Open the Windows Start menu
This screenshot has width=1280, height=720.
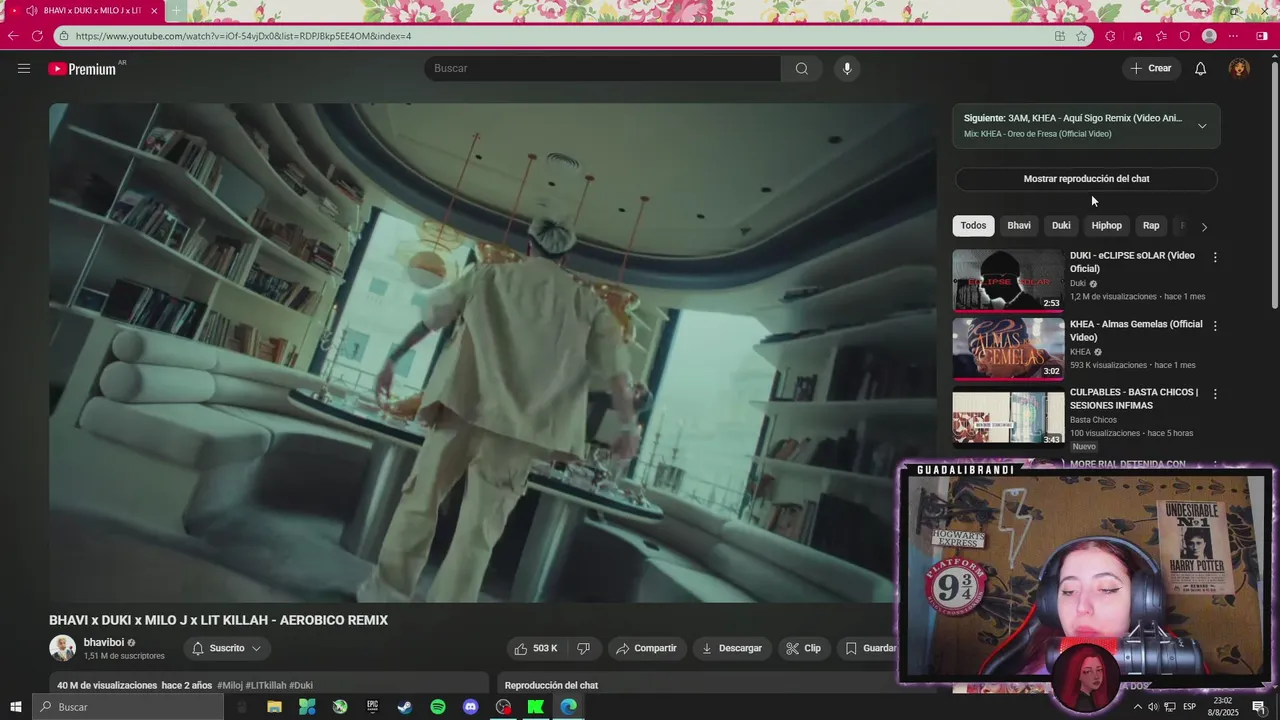point(15,707)
